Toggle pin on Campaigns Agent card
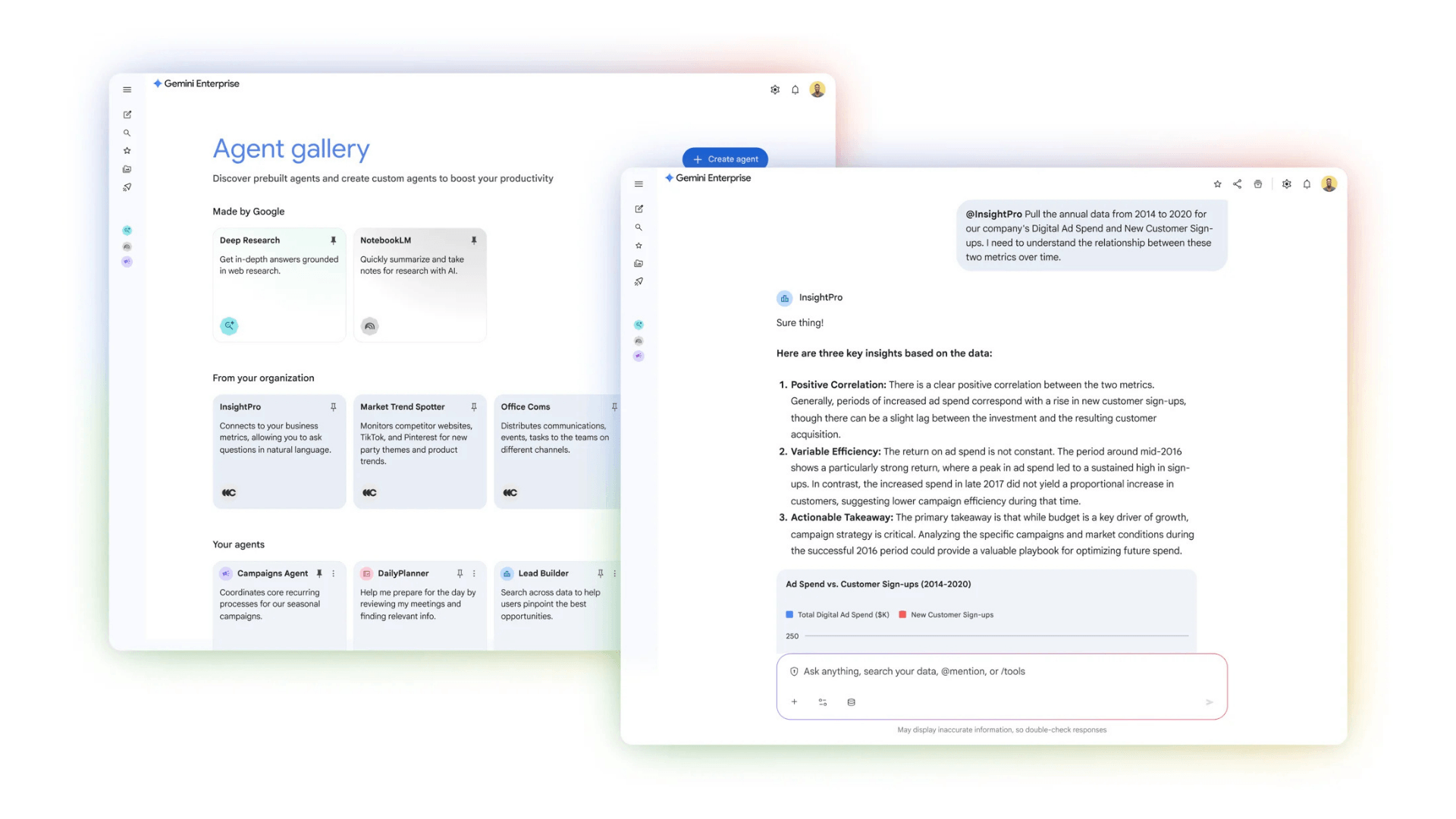1456x819 pixels. tap(319, 574)
